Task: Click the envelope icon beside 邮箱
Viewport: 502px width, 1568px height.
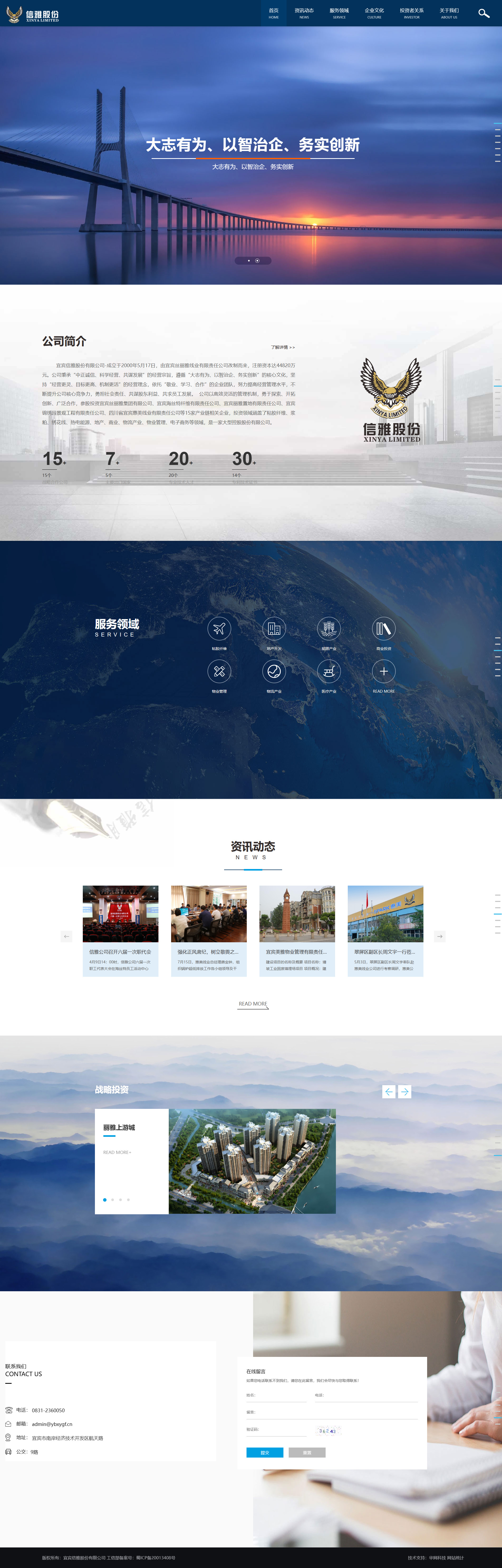Action: (8, 1424)
